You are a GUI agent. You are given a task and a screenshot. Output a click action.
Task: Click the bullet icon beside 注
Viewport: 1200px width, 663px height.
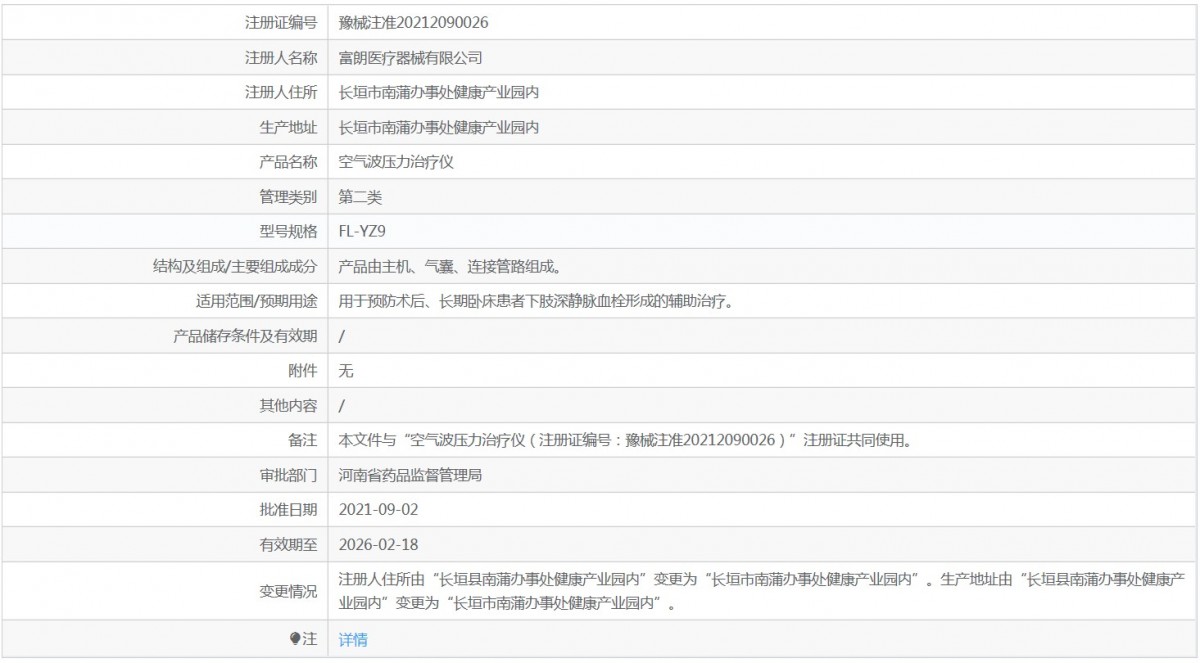coord(295,640)
